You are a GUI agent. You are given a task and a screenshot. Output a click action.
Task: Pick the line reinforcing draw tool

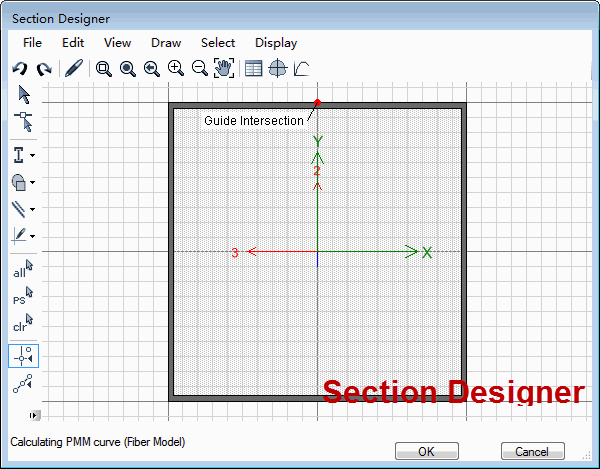coord(19,209)
